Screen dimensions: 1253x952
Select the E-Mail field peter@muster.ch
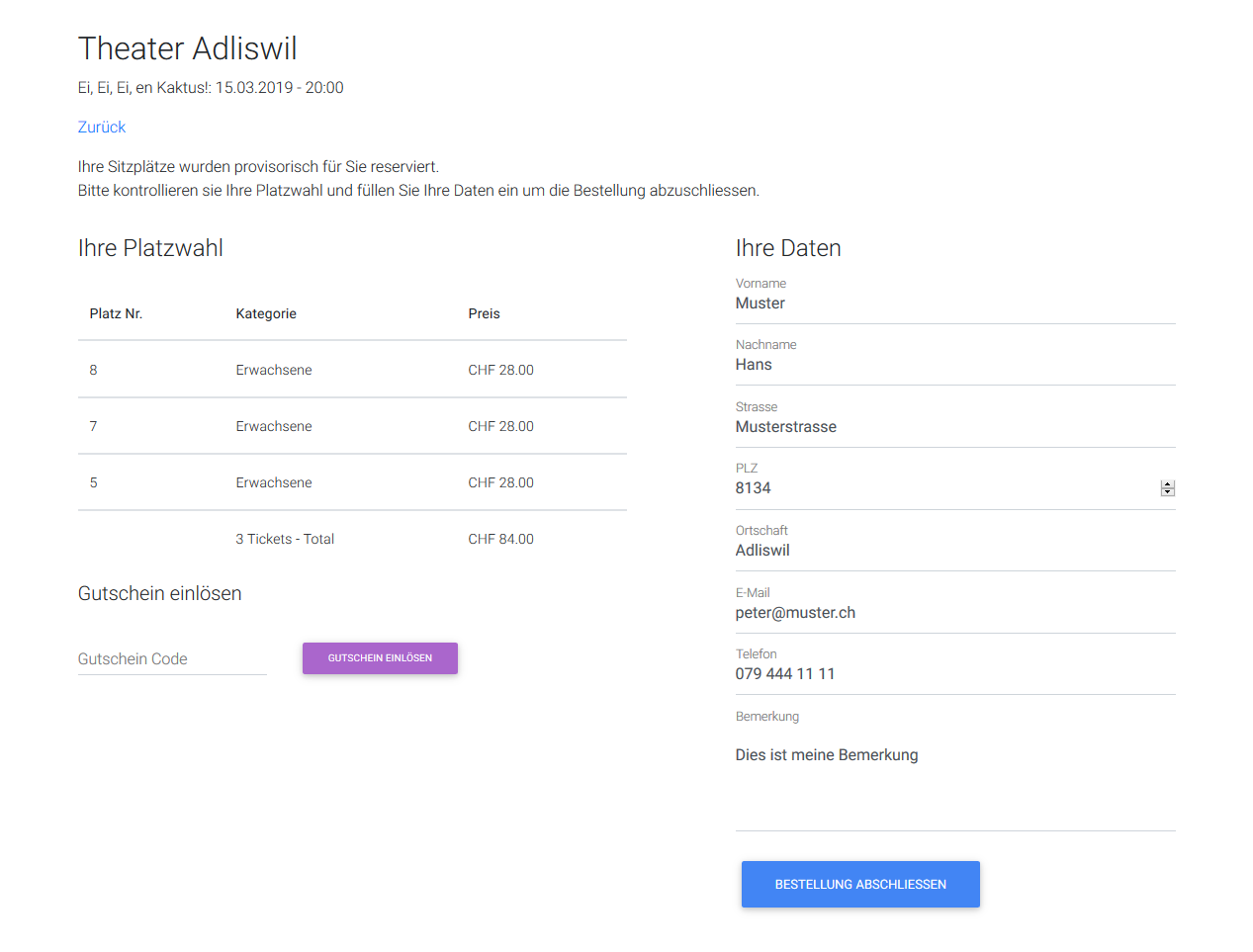pyautogui.click(x=955, y=613)
